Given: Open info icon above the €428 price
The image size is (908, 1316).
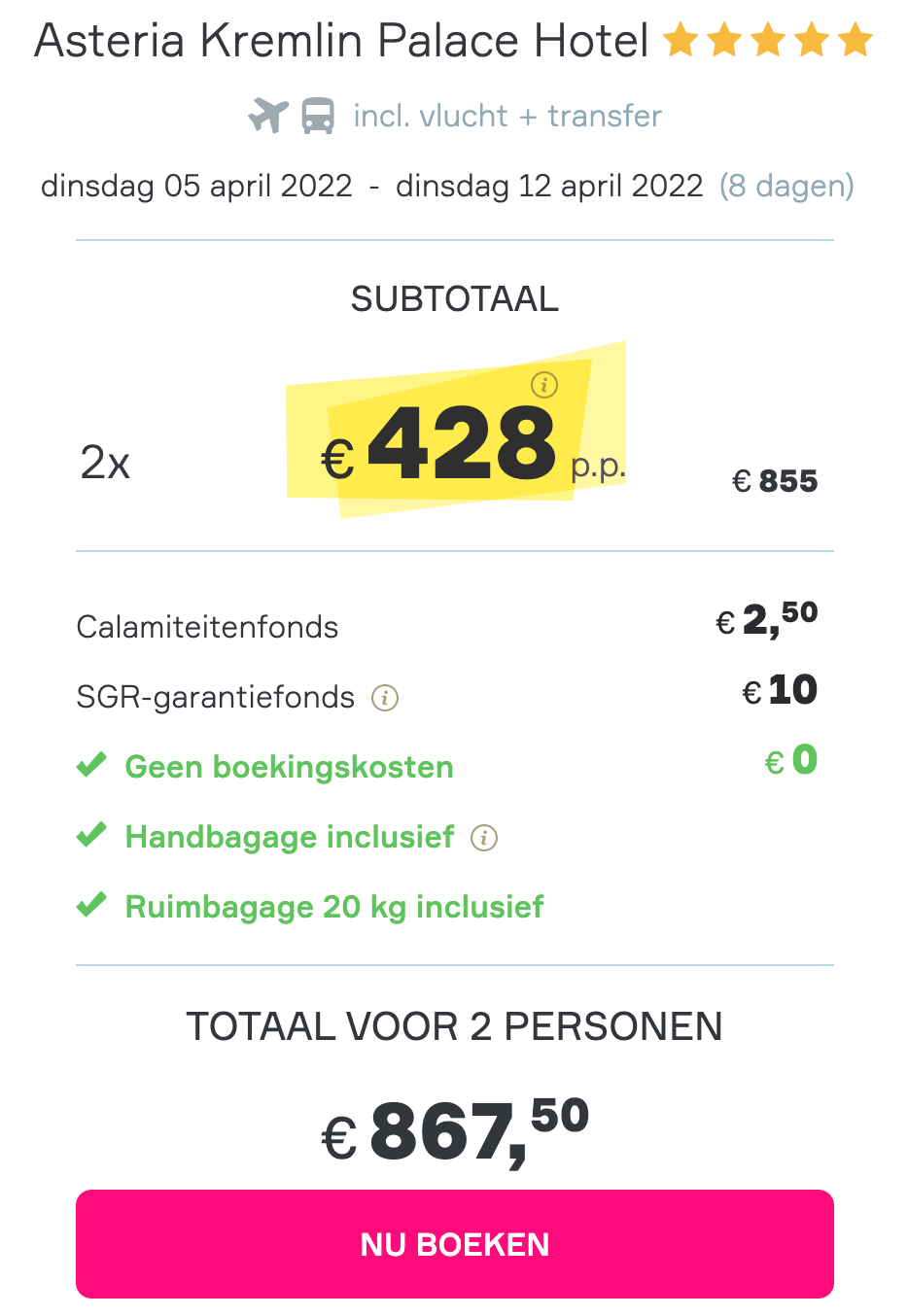Looking at the screenshot, I should pyautogui.click(x=544, y=385).
